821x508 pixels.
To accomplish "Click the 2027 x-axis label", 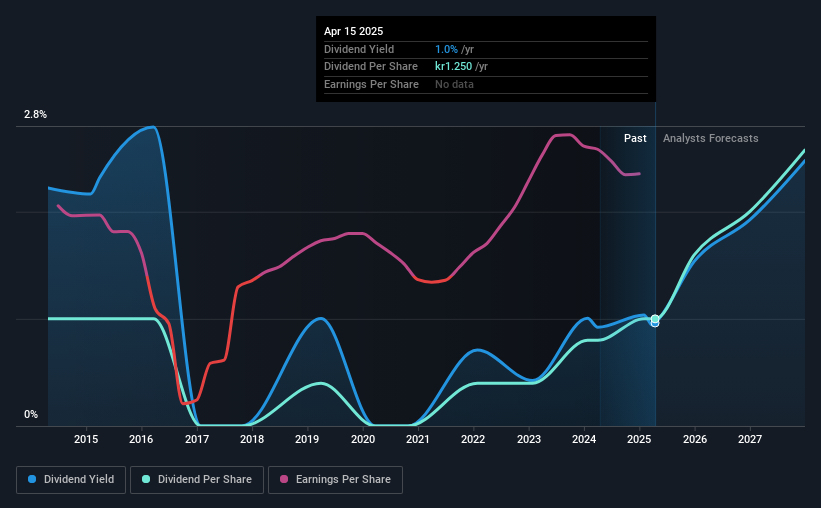I will click(750, 439).
